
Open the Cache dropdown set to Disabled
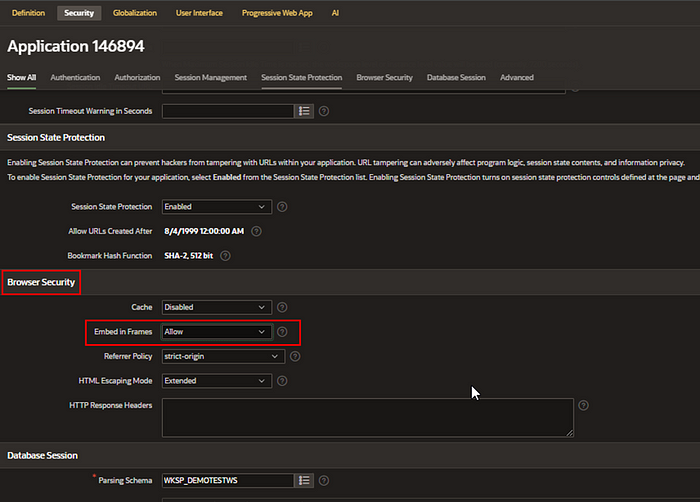click(x=217, y=307)
